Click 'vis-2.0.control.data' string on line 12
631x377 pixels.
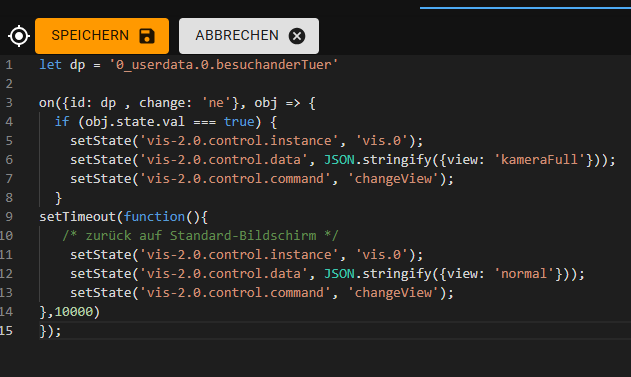click(224, 274)
